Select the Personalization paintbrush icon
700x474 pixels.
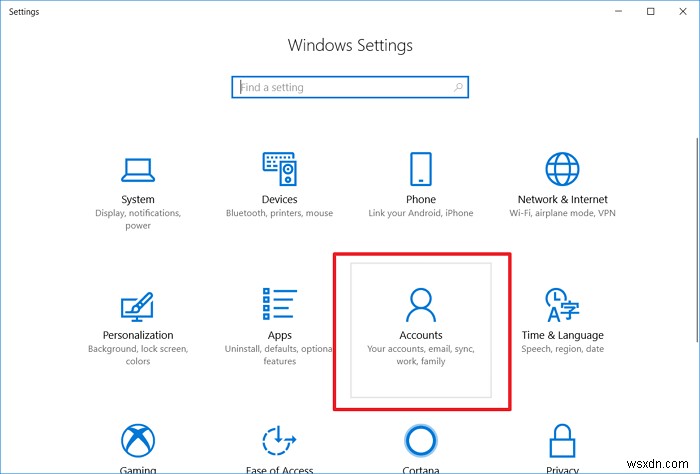click(138, 305)
